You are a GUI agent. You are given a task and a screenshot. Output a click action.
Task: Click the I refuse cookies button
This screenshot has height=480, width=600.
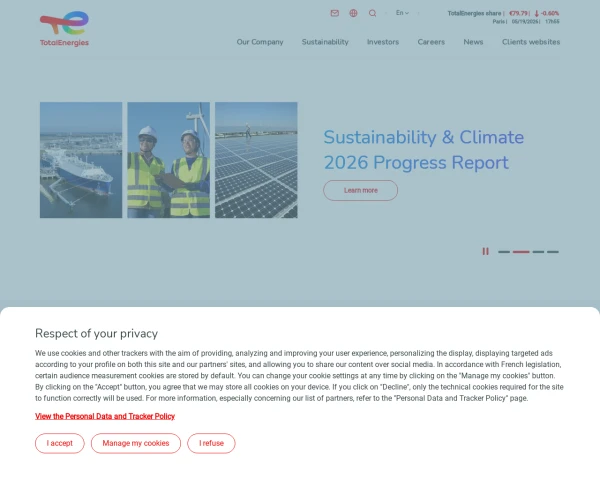(211, 443)
